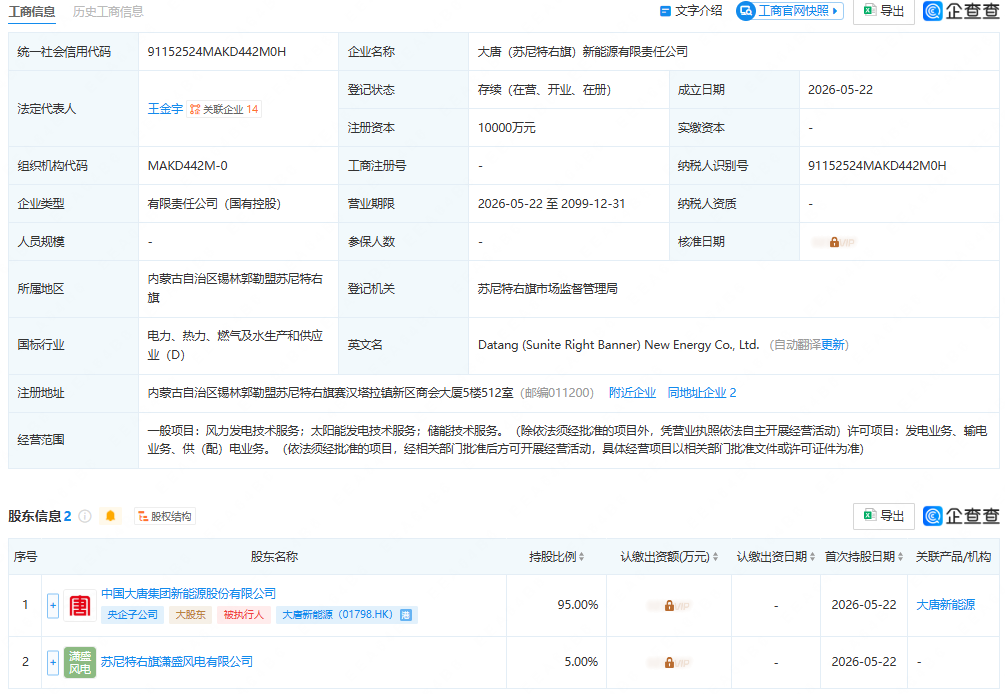Open 中国大唐集团新能源股份有限公司 link

point(188,594)
